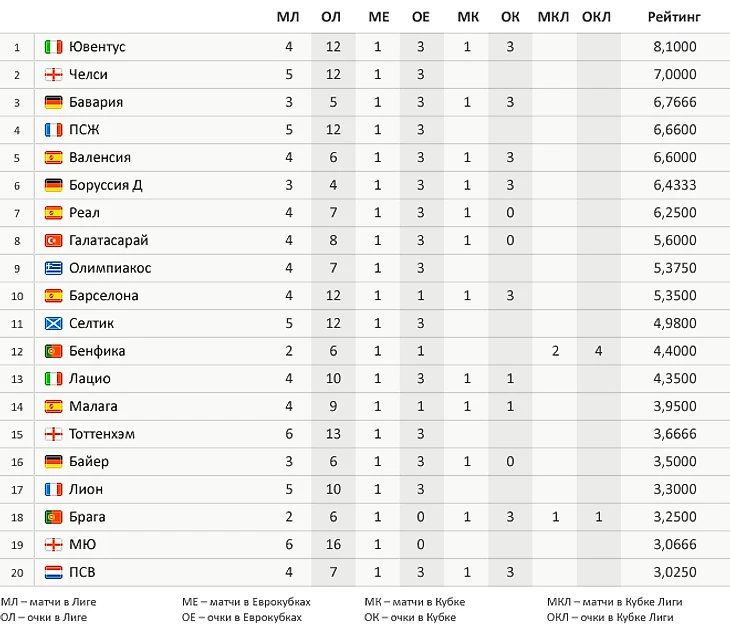Click the German flag next to Бавария
Viewport: 730px width, 630px height.
(54, 102)
